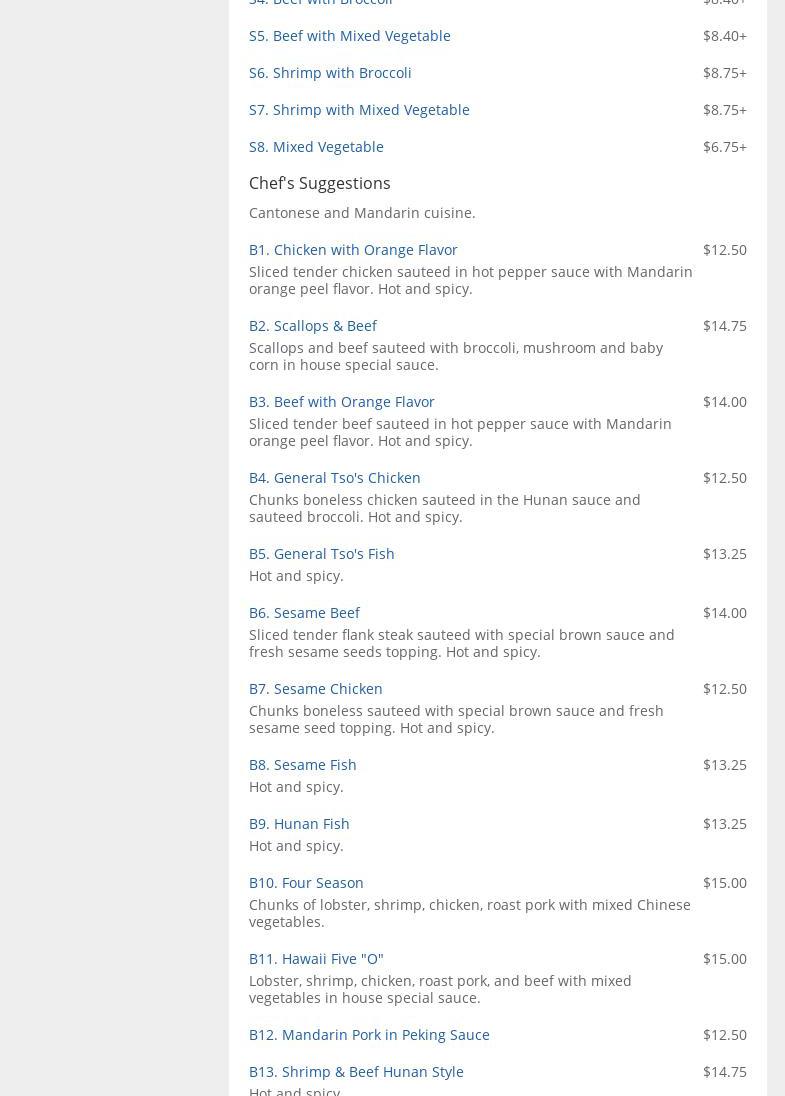
Task: Open B11. Hawaii Five "O"
Action: 316,959
